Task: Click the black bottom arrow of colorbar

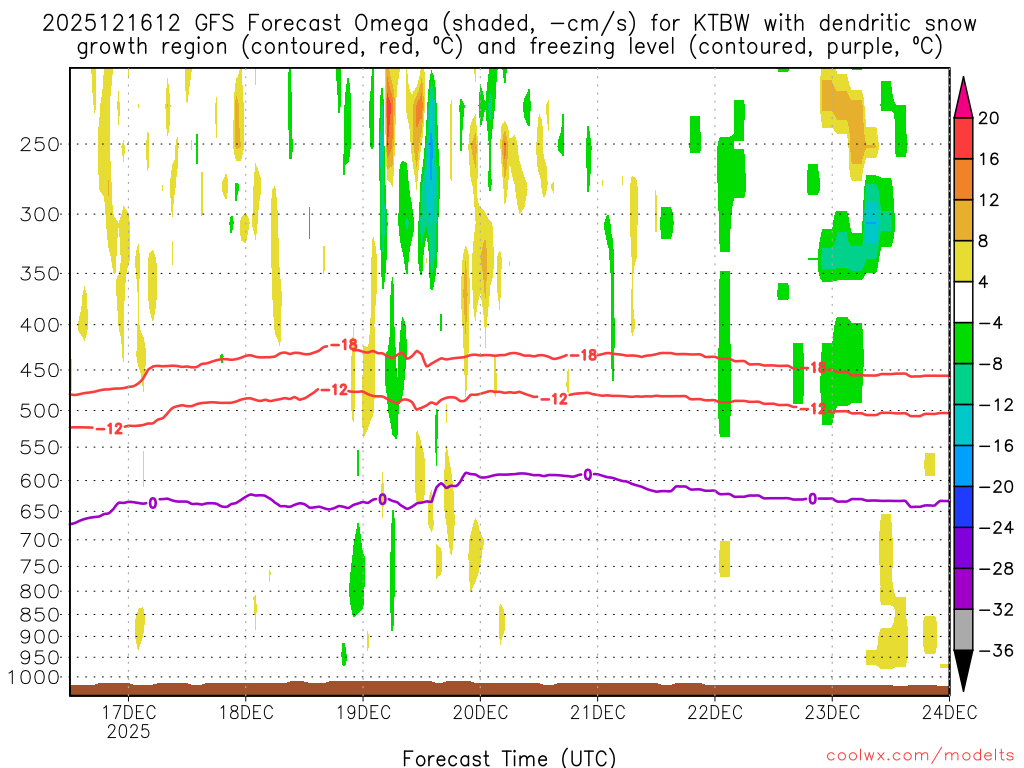Action: [963, 671]
